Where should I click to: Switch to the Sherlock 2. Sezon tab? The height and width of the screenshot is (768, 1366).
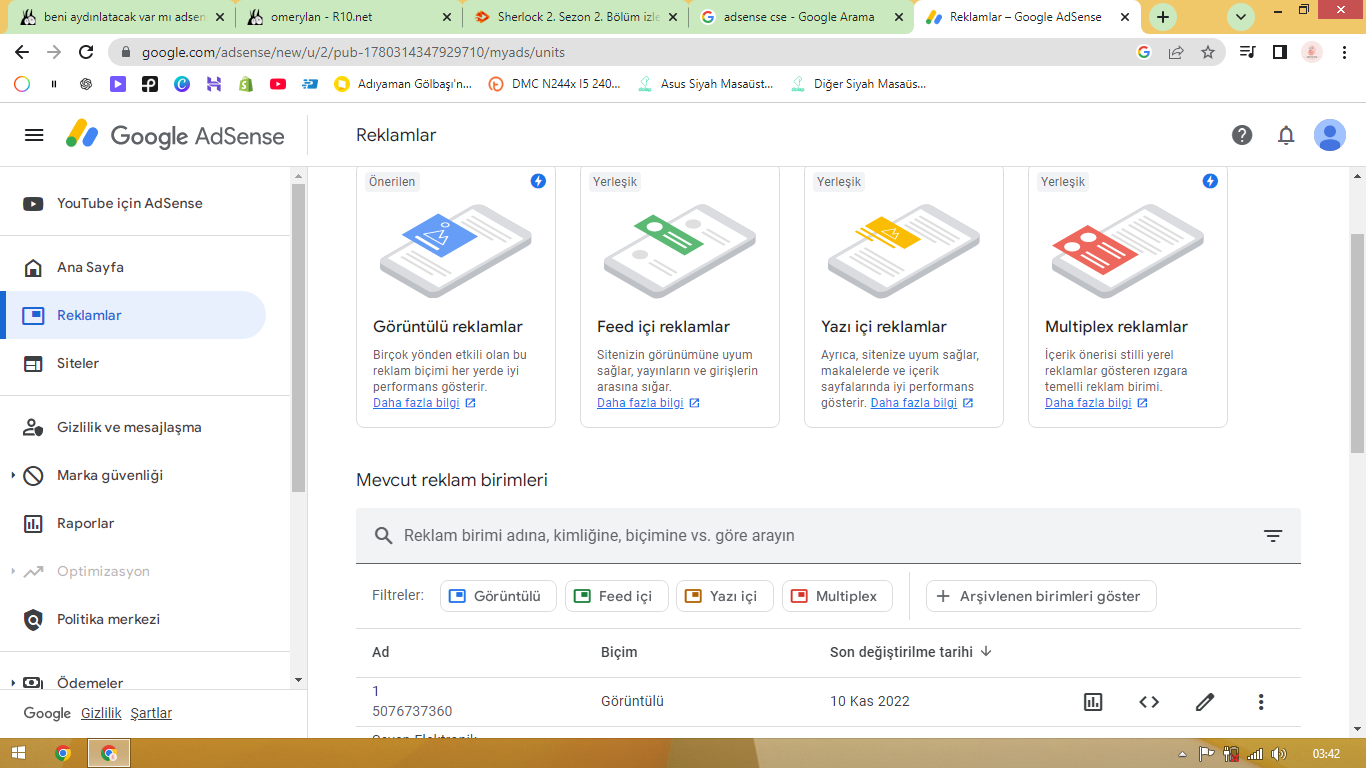[x=576, y=17]
